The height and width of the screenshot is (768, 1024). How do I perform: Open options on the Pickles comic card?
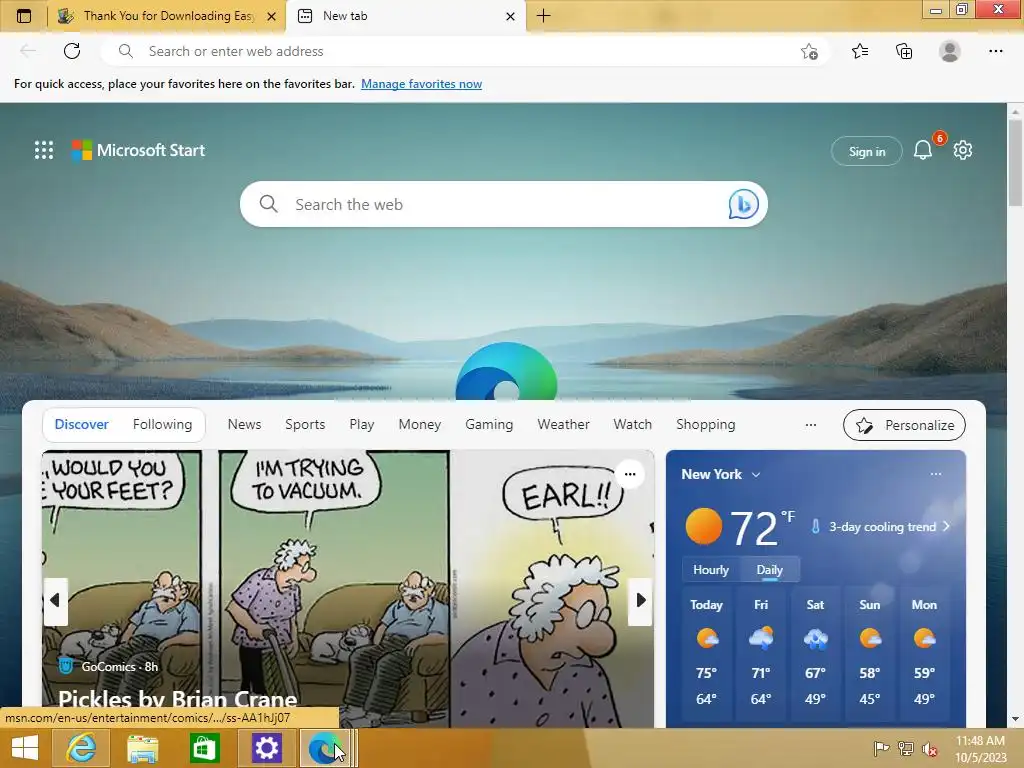(630, 474)
